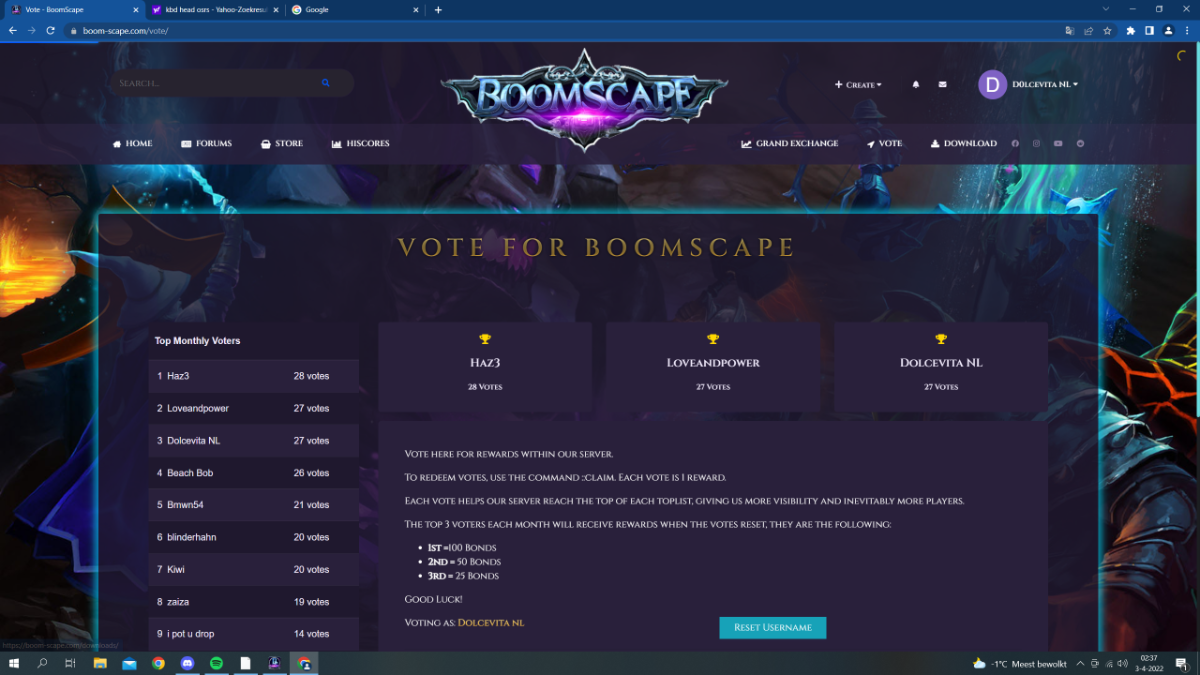The height and width of the screenshot is (675, 1200).
Task: Open the notifications bell icon
Action: tap(915, 85)
